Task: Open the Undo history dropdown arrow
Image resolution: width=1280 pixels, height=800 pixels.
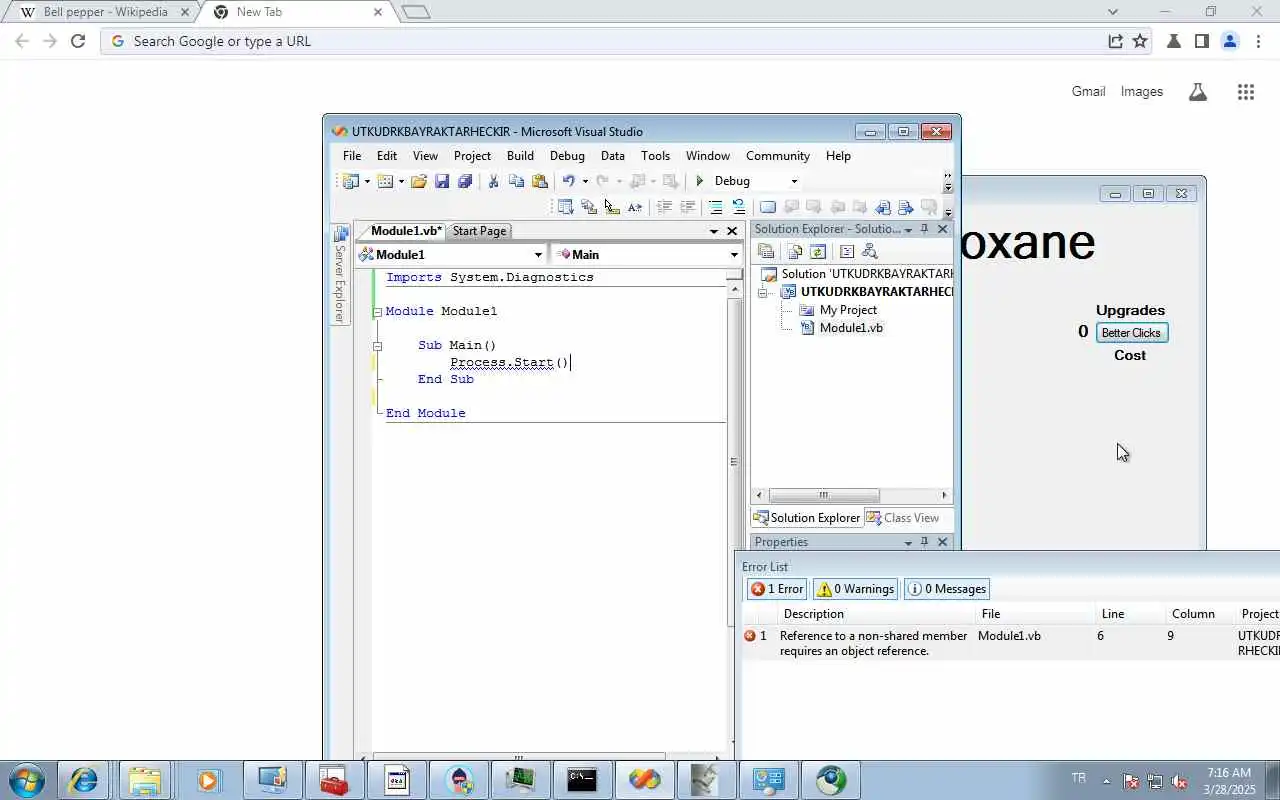Action: [x=585, y=181]
